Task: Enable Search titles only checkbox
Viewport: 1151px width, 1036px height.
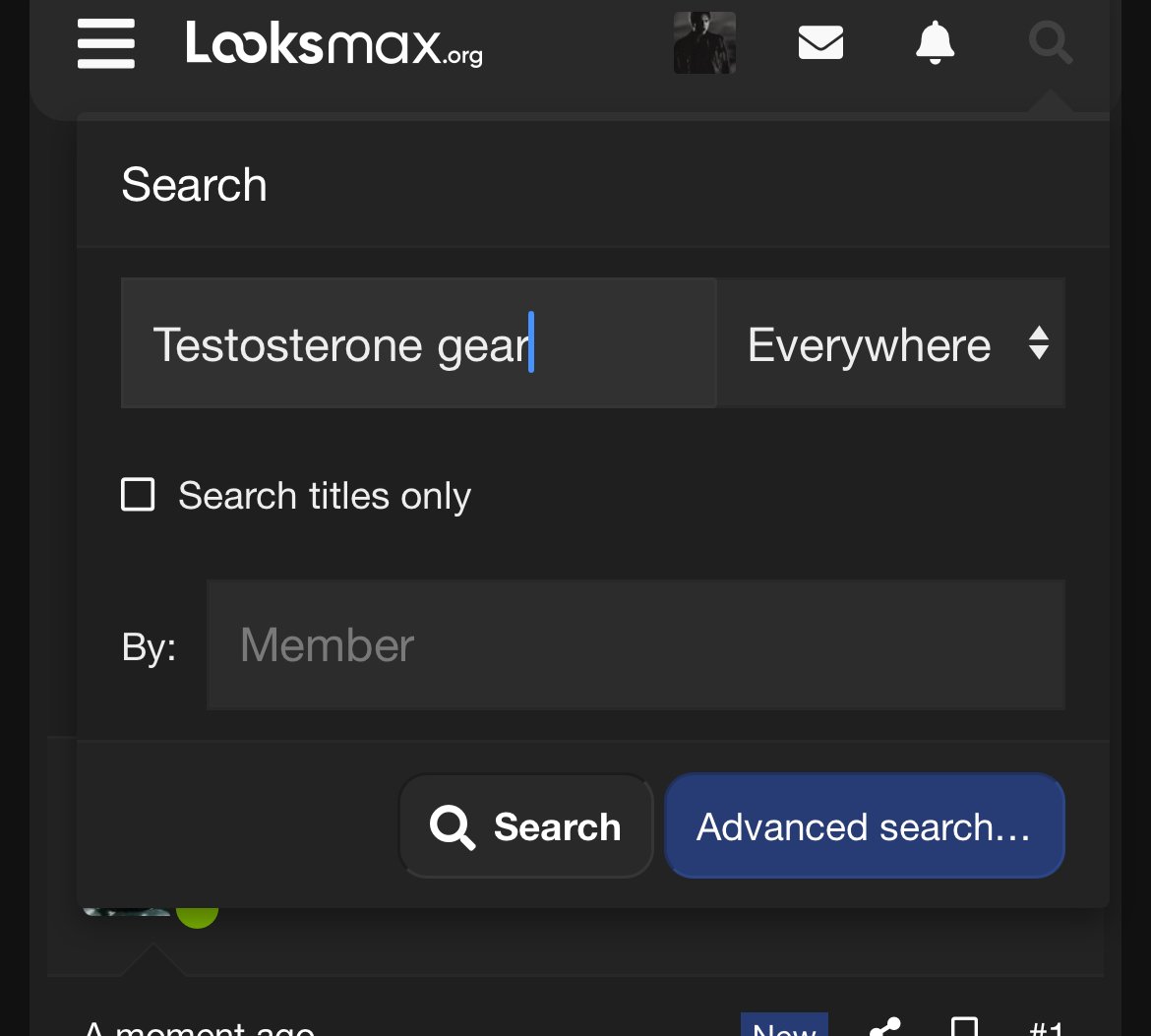Action: [138, 495]
